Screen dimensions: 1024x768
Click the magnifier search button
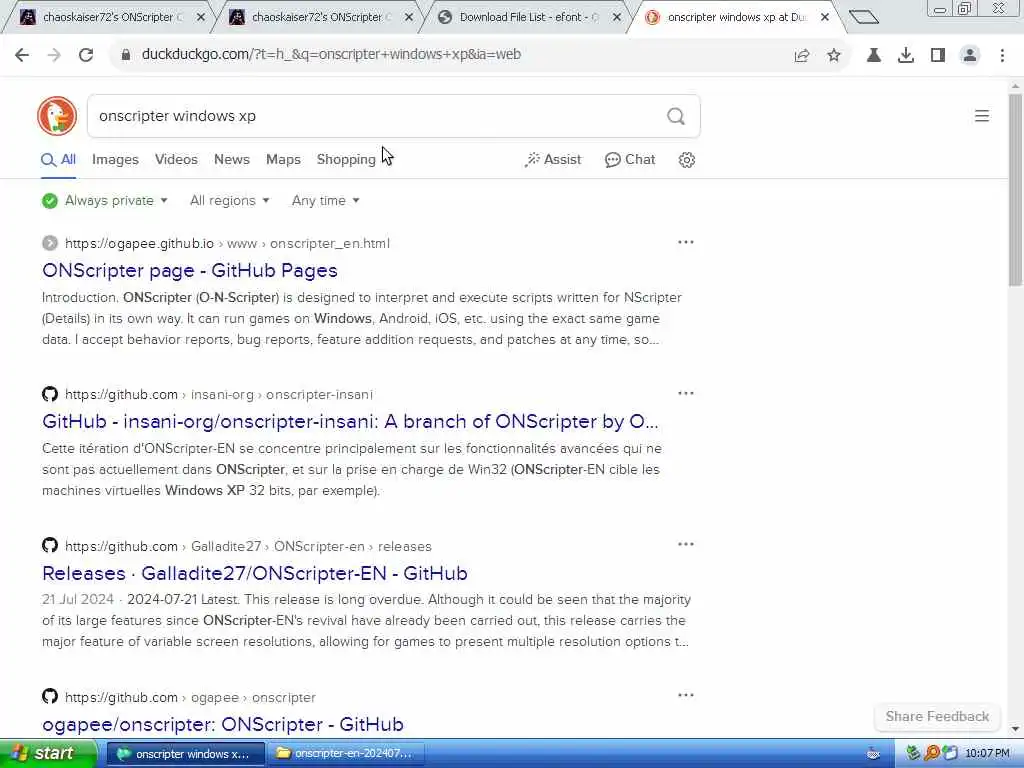point(676,116)
